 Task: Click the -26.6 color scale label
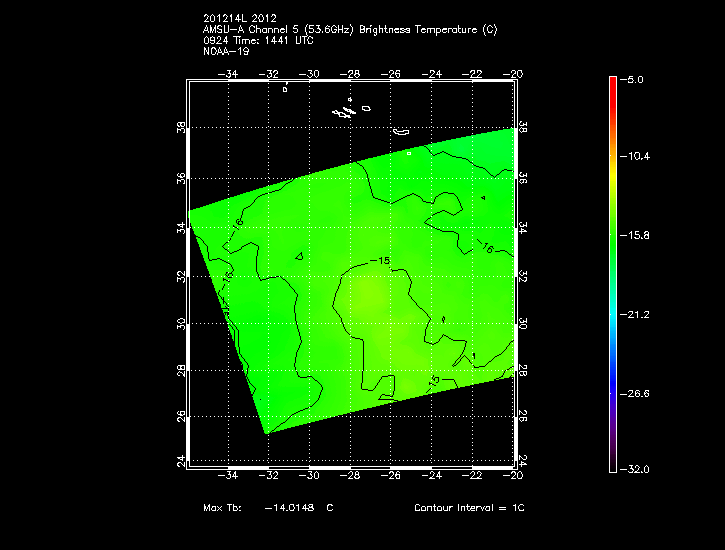[636, 393]
